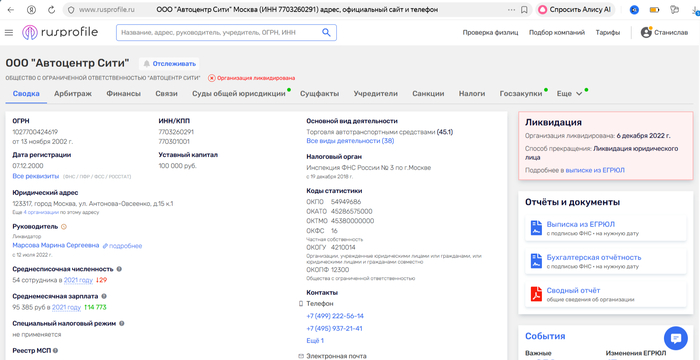Open Все виды деятельности (38) link
The height and width of the screenshot is (360, 700).
(350, 141)
